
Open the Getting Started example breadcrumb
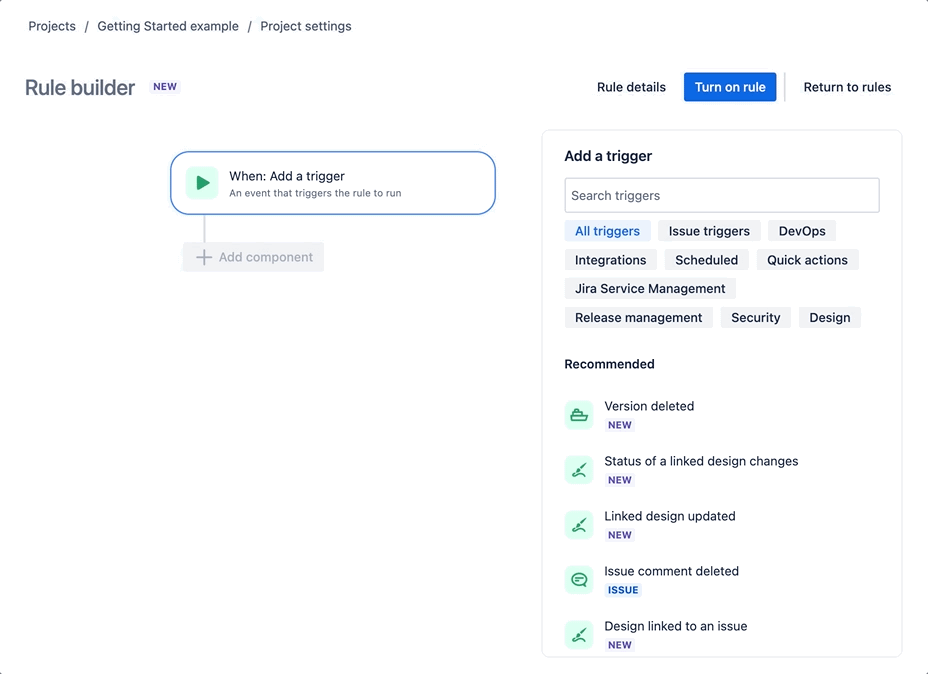pyautogui.click(x=168, y=26)
